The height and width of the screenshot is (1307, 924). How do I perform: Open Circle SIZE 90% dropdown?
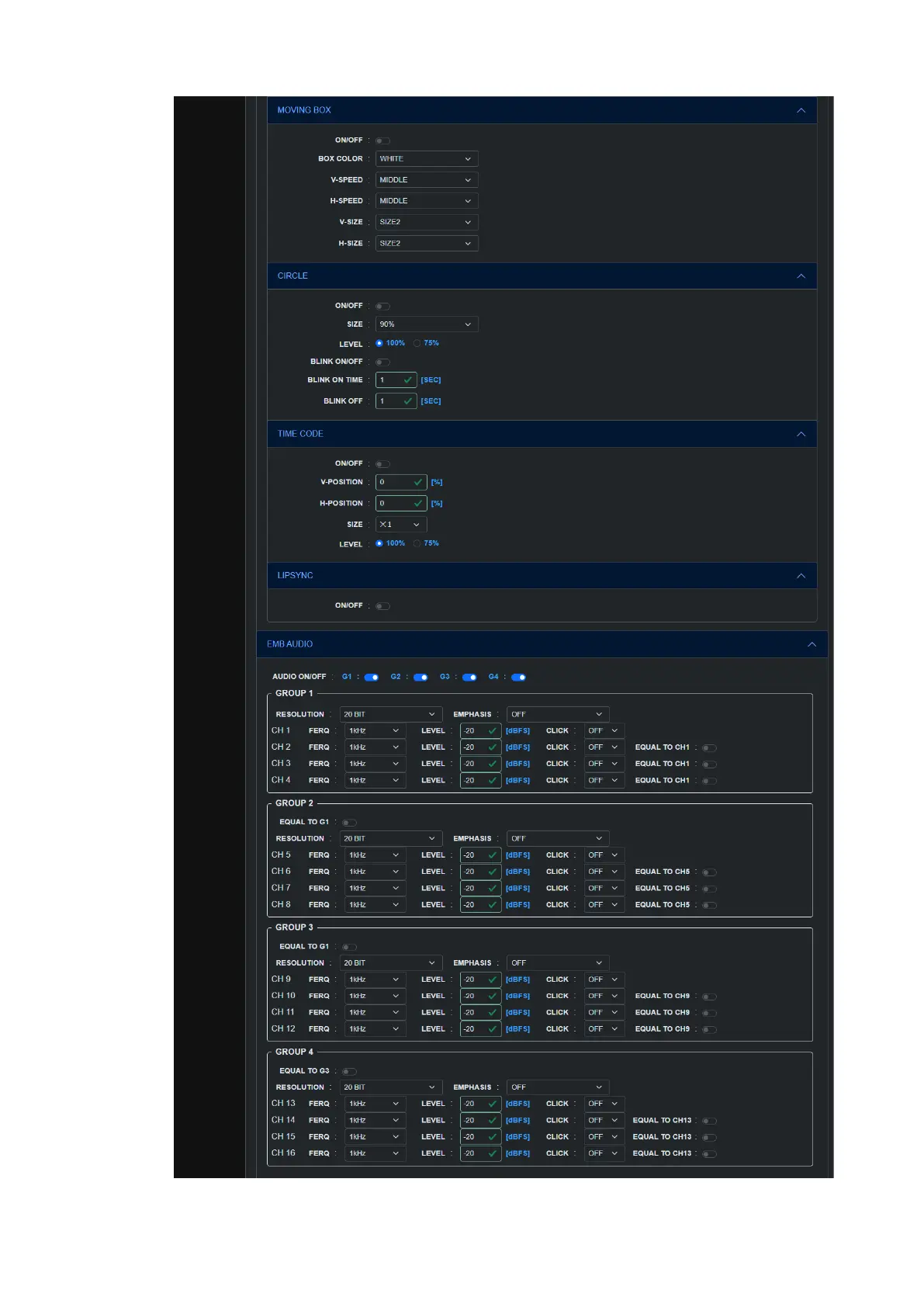[x=426, y=324]
